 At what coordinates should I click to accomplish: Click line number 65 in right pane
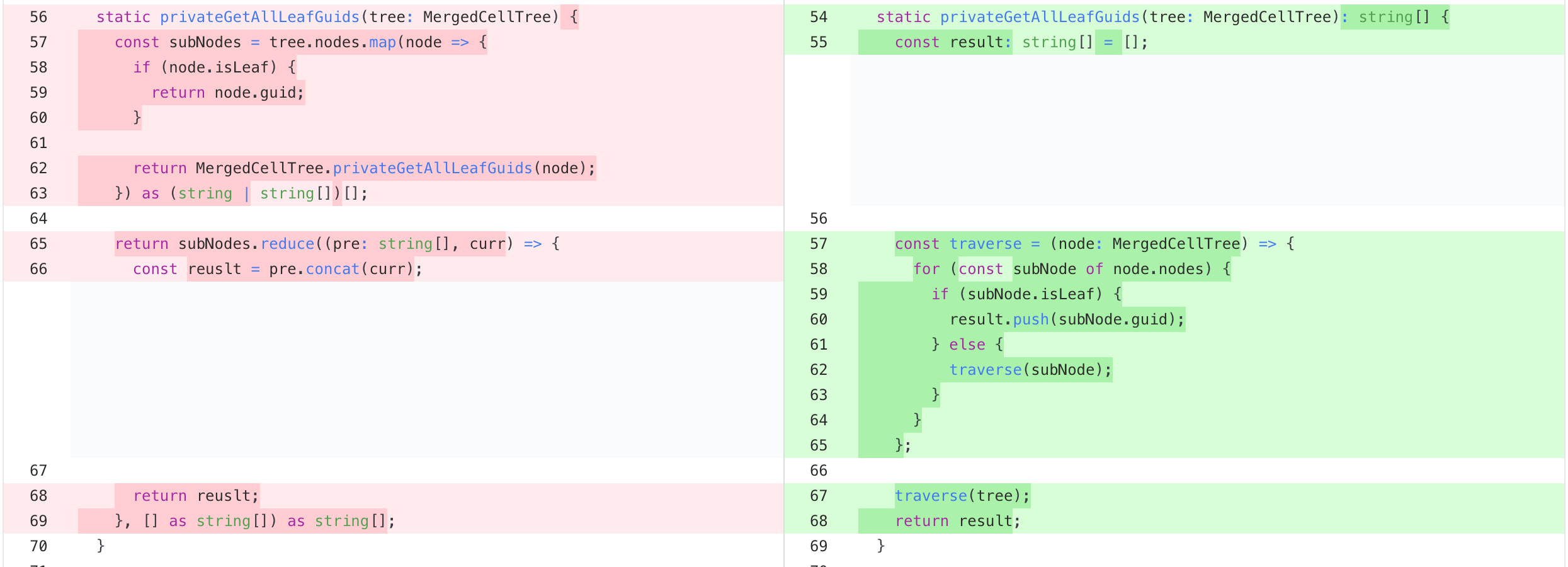point(818,445)
